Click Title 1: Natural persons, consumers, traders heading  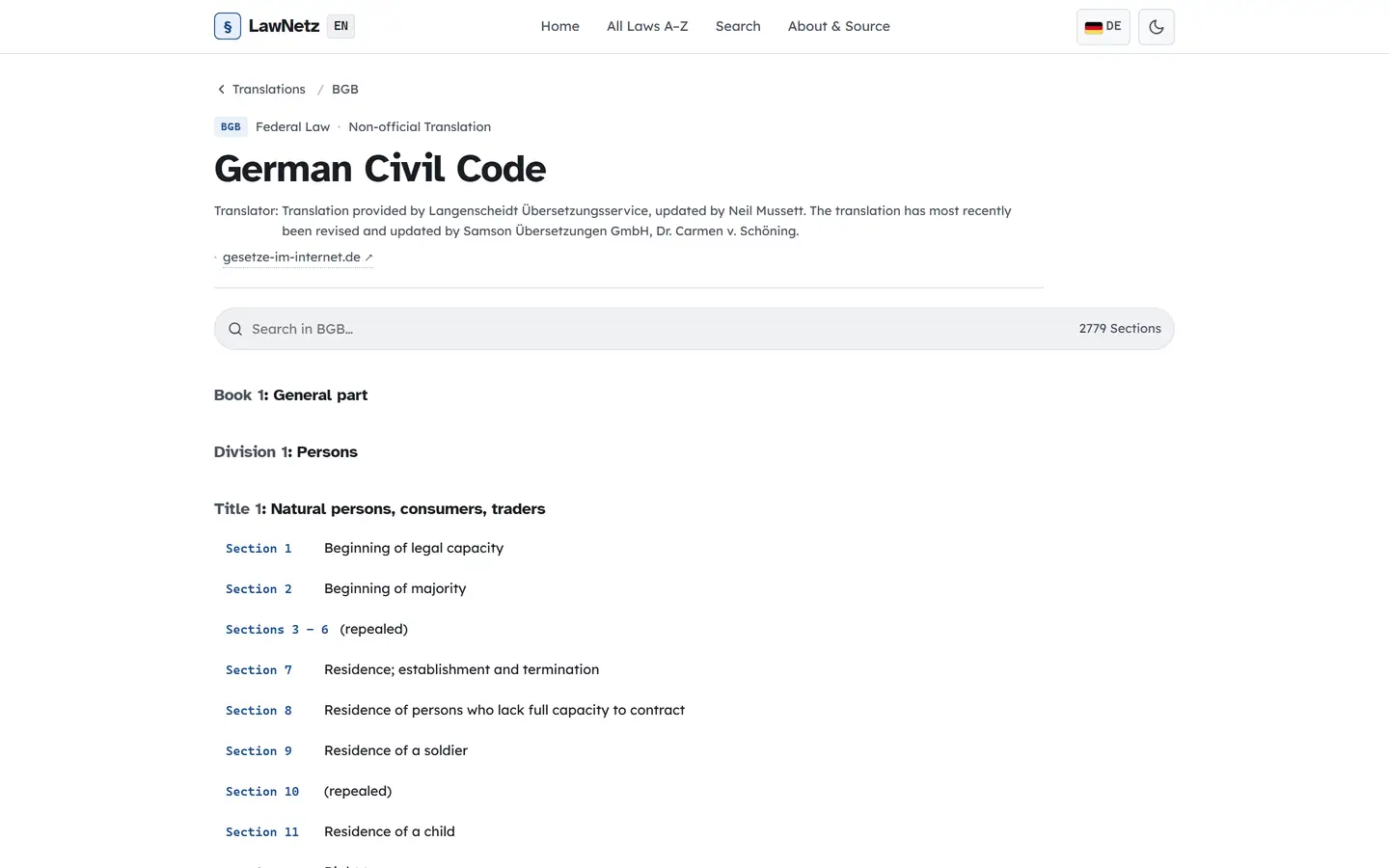[x=379, y=508]
